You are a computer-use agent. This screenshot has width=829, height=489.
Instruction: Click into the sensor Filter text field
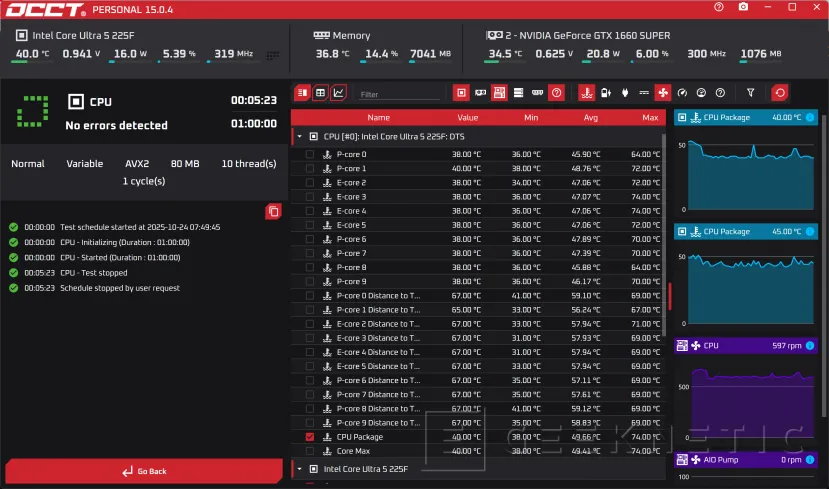pos(398,94)
